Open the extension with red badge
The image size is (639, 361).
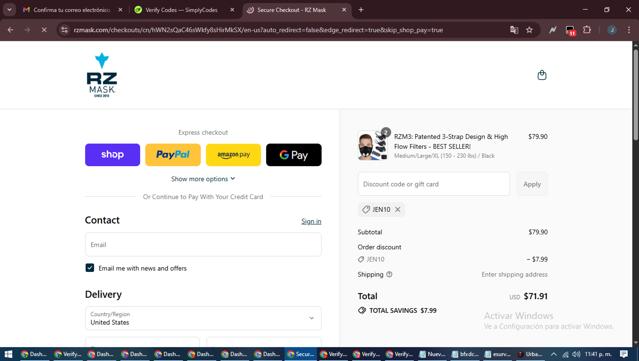(570, 30)
